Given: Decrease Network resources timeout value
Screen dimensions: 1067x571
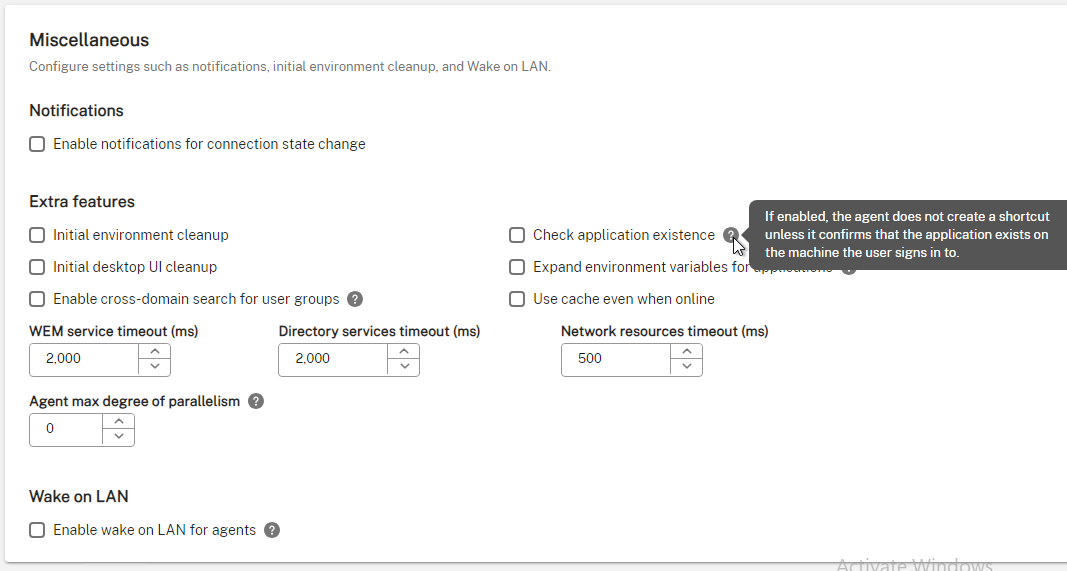Looking at the screenshot, I should 687,367.
